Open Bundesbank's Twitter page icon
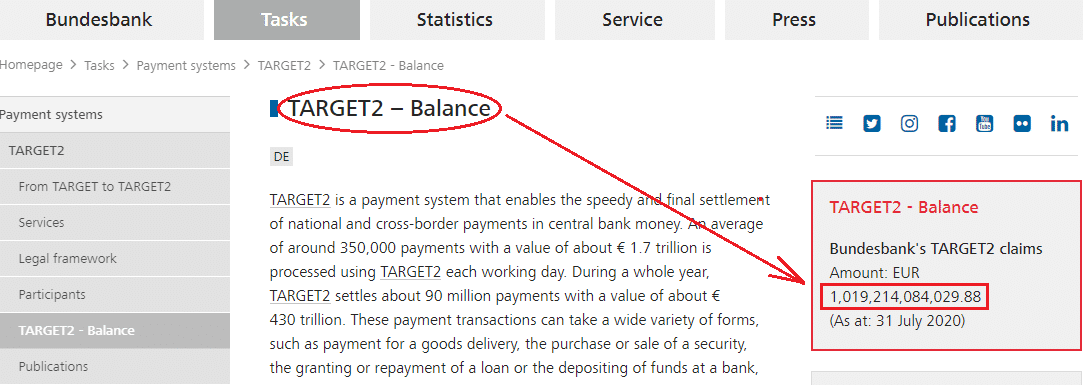Viewport: 1083px width, 385px height. [872, 124]
